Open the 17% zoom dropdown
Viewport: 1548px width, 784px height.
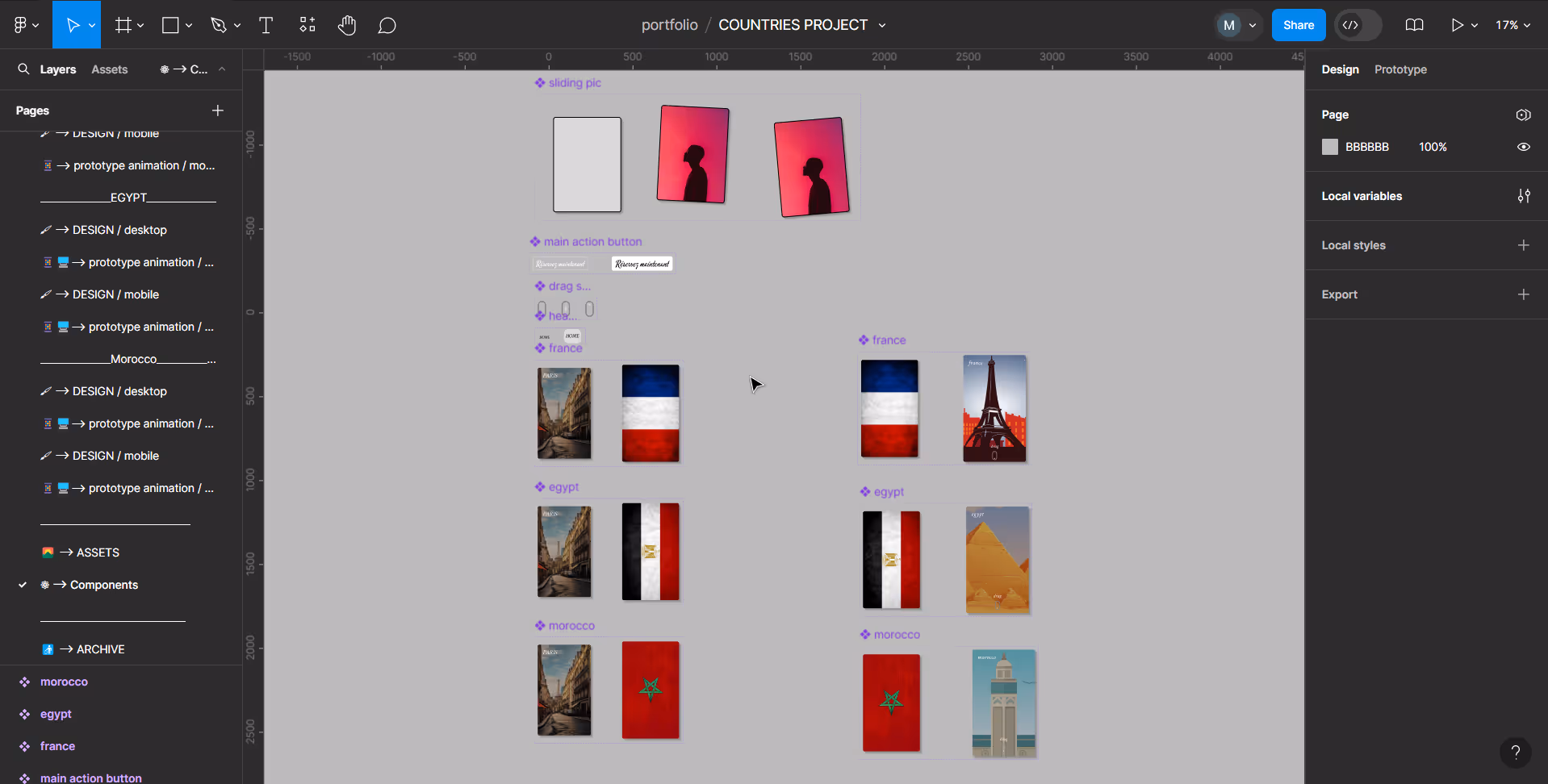[1513, 25]
